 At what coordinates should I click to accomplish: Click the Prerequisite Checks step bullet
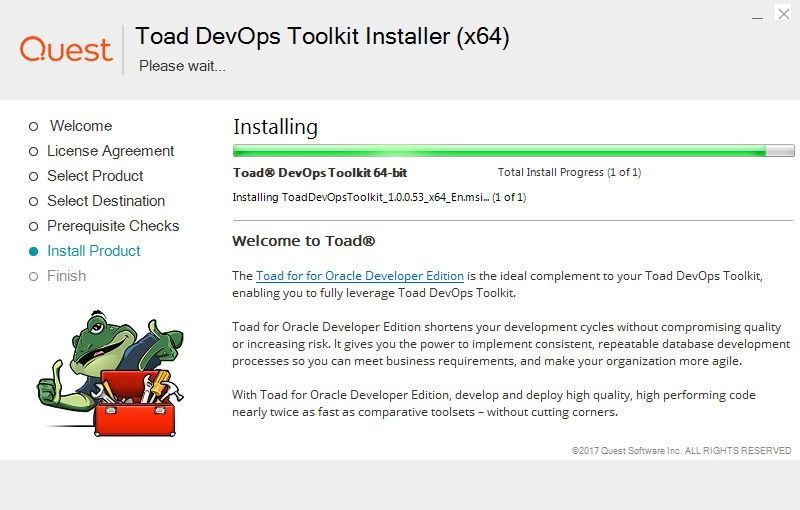pyautogui.click(x=33, y=226)
